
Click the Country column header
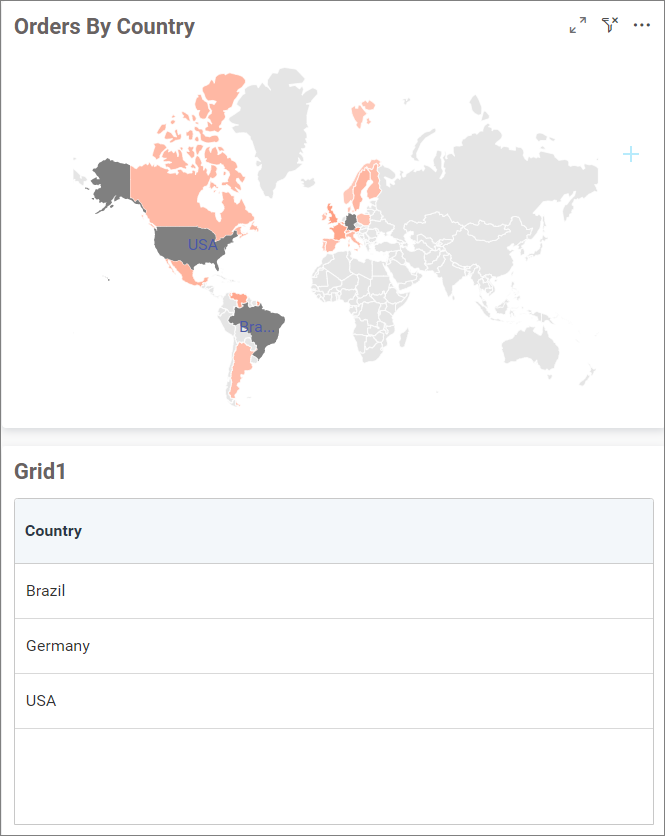coord(54,531)
